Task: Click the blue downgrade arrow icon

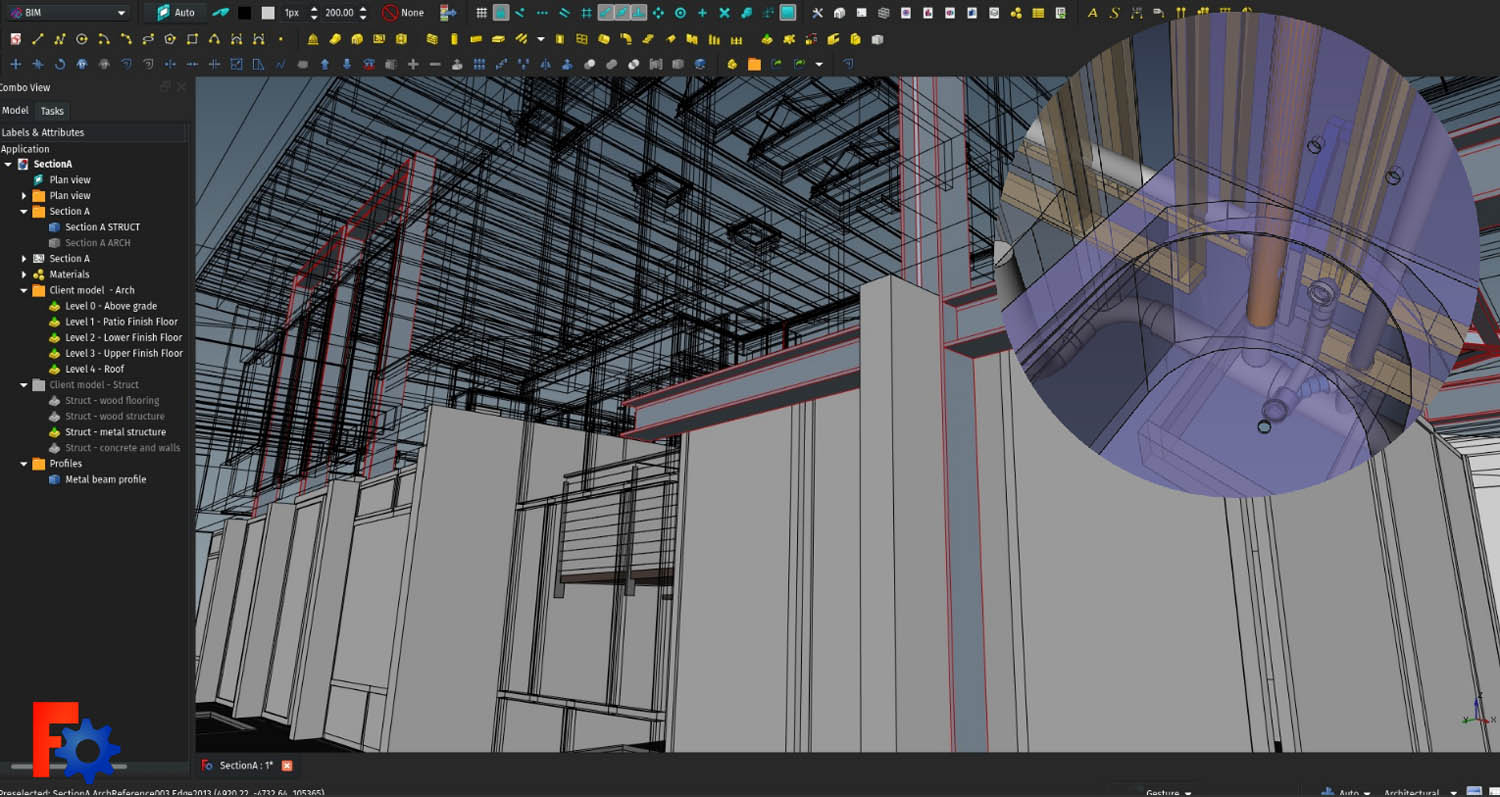Action: click(346, 64)
